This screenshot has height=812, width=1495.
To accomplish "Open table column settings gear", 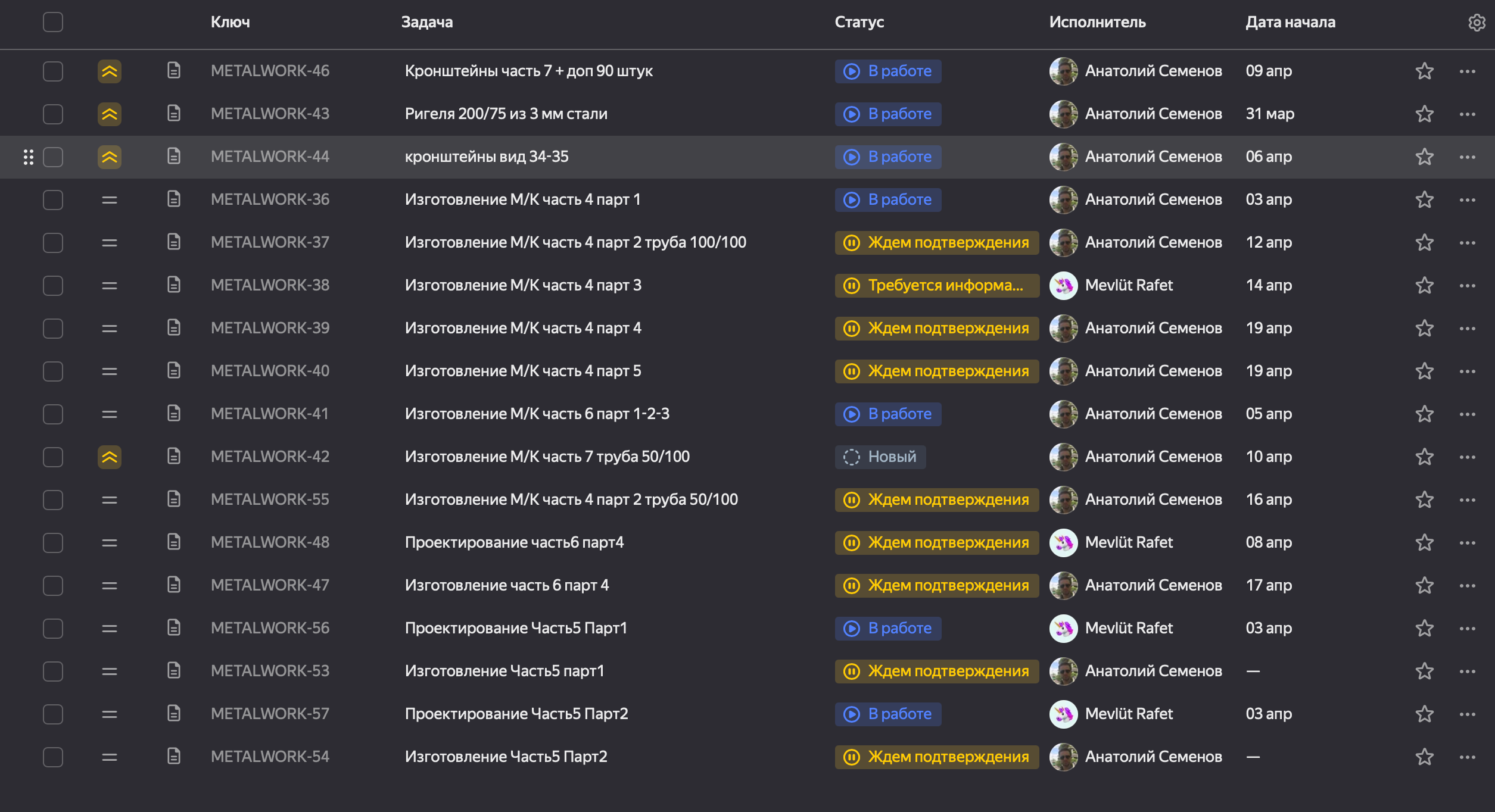I will [x=1476, y=23].
